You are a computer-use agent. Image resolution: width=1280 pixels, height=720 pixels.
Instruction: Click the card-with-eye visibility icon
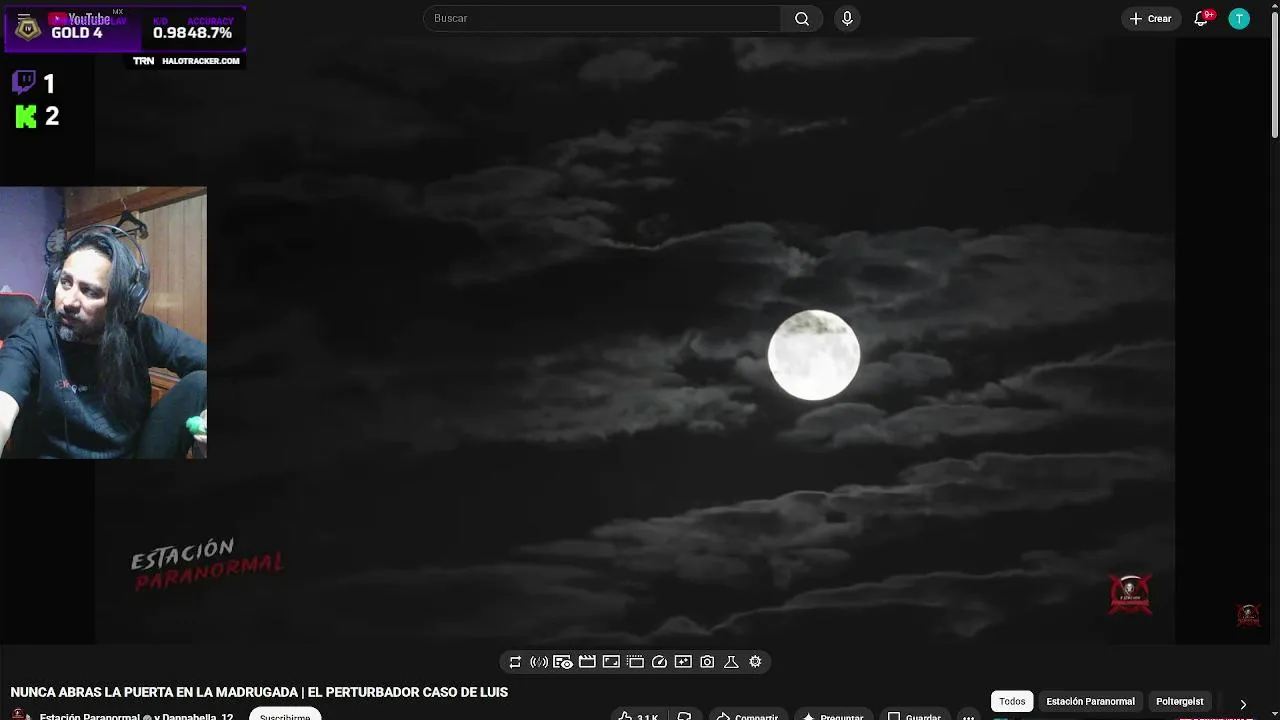click(563, 662)
